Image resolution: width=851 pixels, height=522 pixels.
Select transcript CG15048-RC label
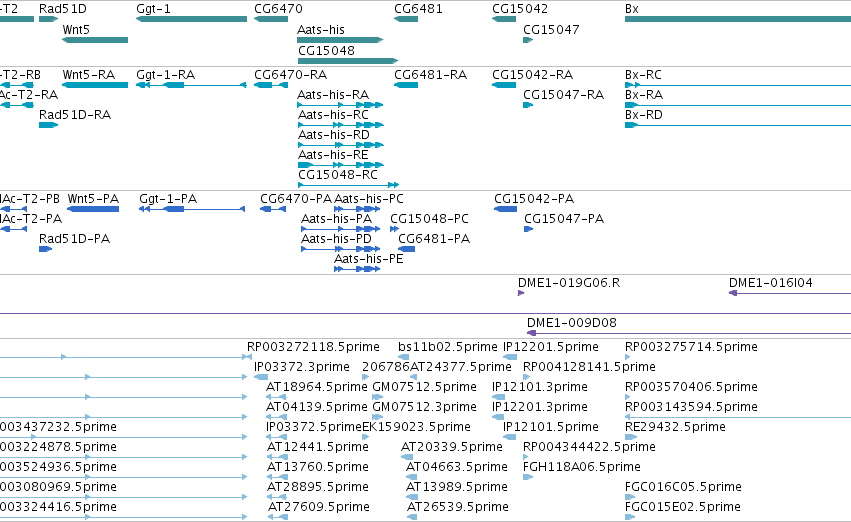coord(338,175)
